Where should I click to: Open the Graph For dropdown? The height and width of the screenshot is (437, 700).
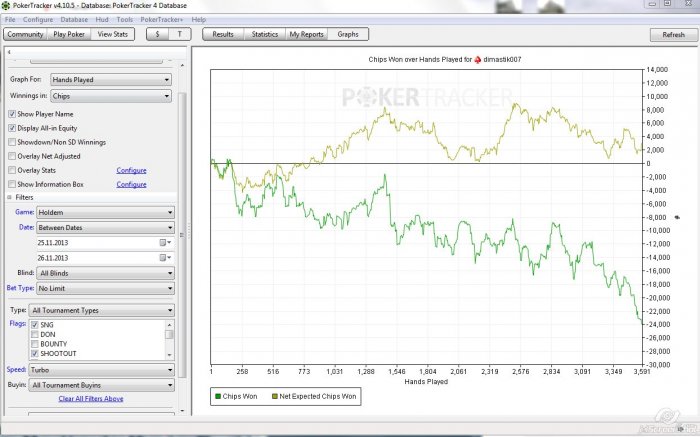tap(111, 80)
